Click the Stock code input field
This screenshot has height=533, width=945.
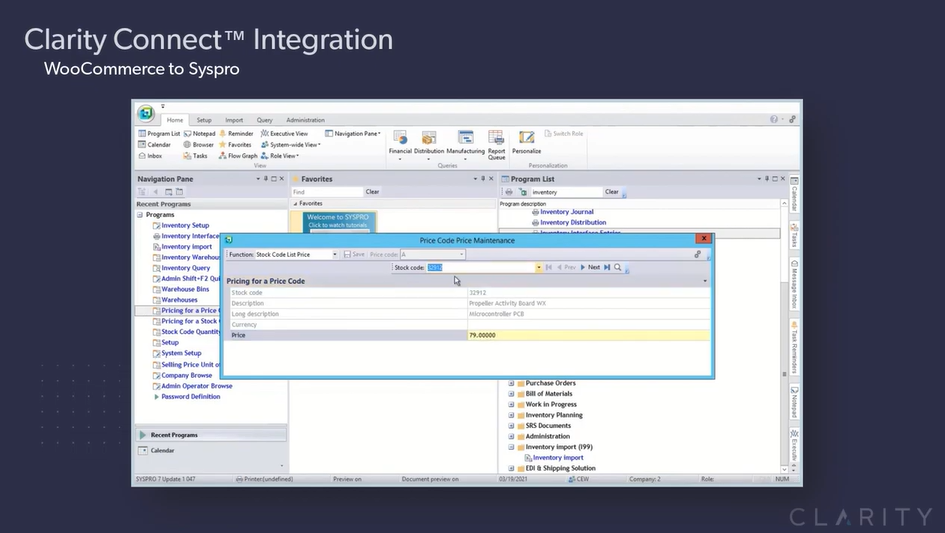481,268
